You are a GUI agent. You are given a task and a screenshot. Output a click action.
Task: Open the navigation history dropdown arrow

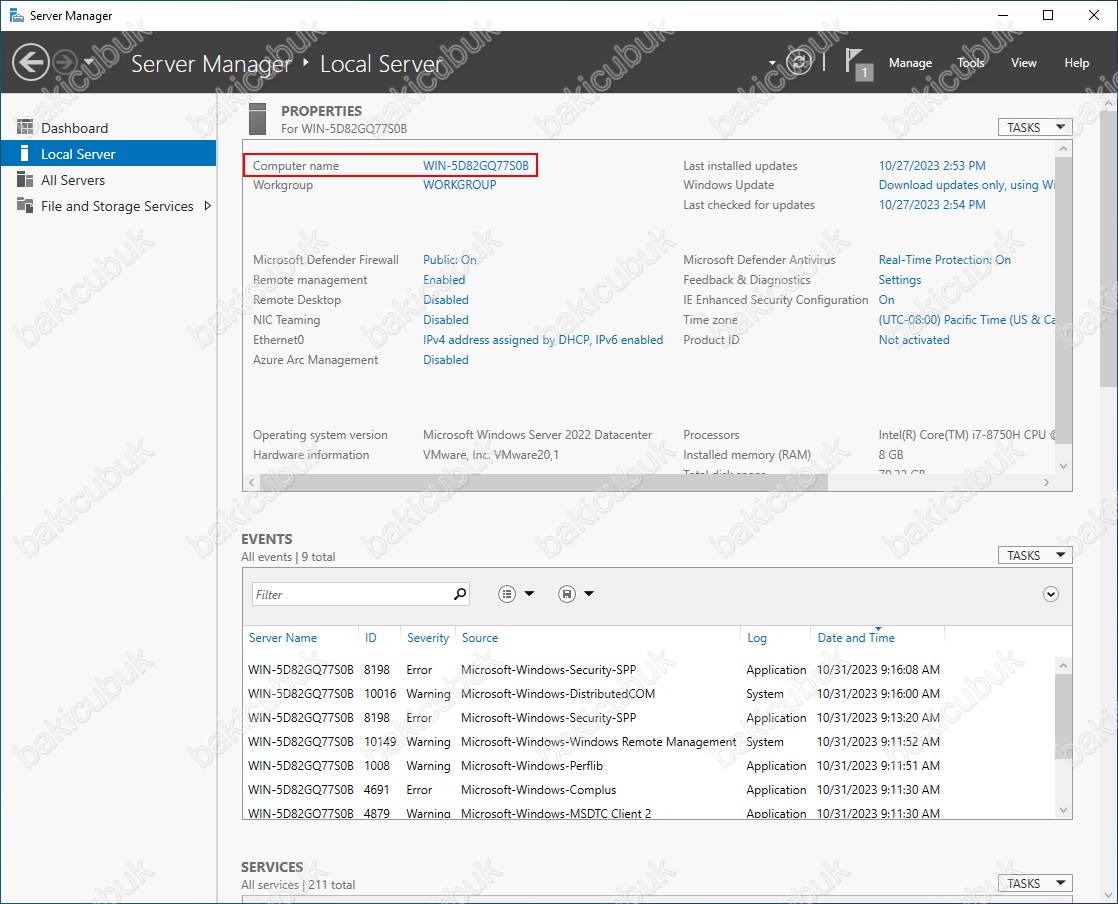click(x=89, y=62)
